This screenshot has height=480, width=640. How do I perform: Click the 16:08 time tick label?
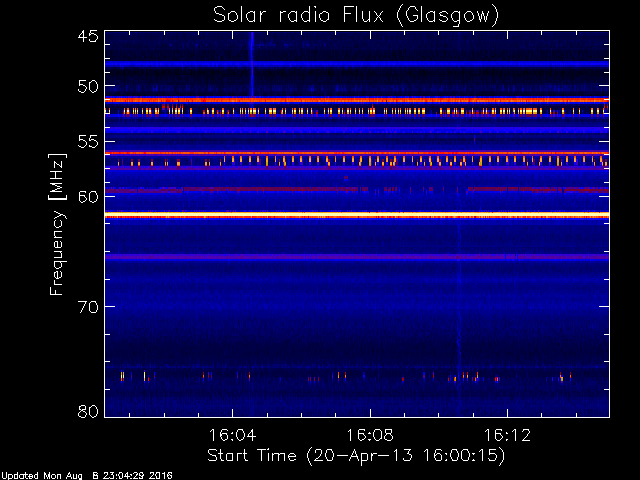[x=370, y=436]
